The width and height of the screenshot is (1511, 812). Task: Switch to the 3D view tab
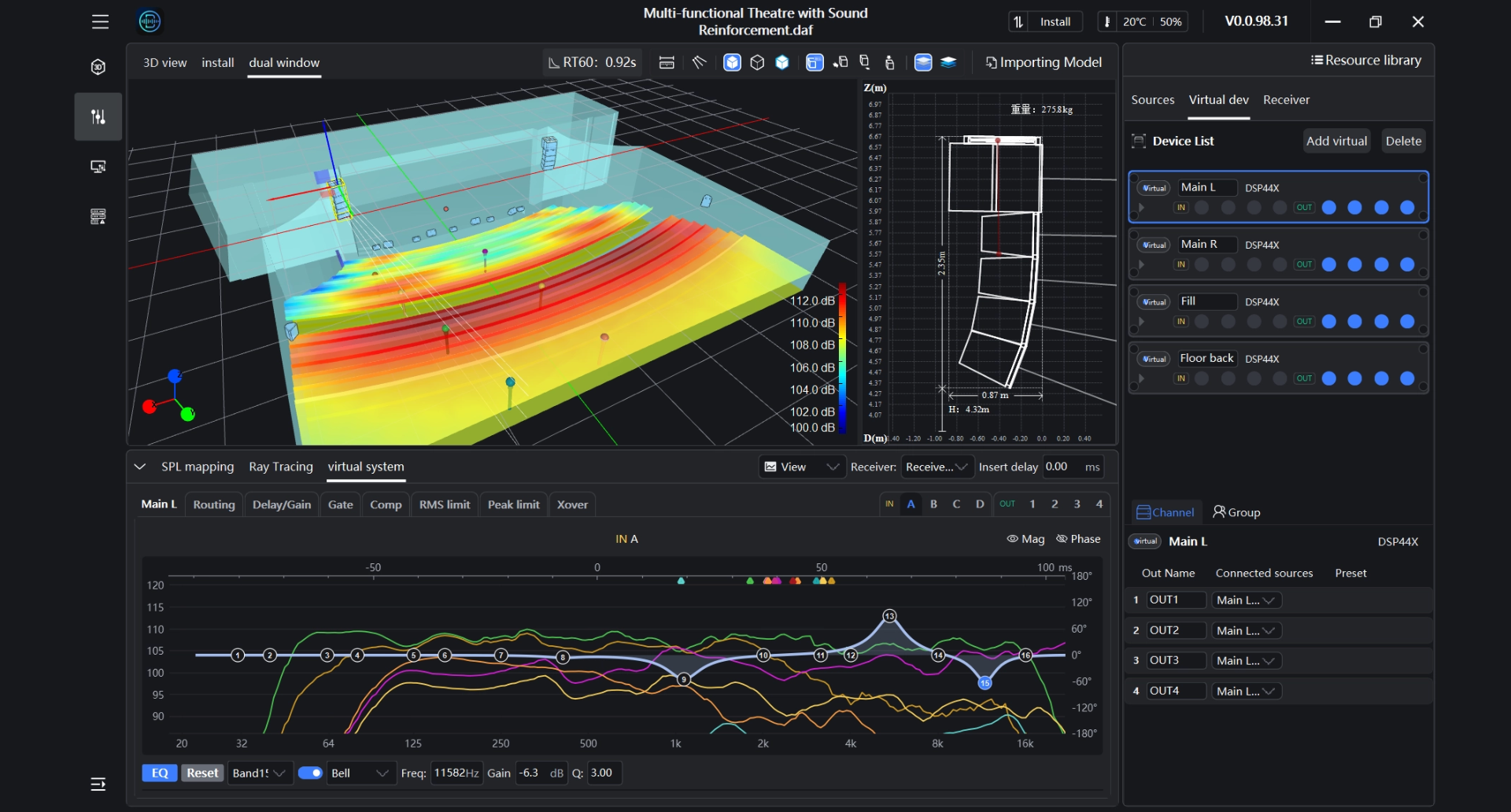(x=164, y=62)
